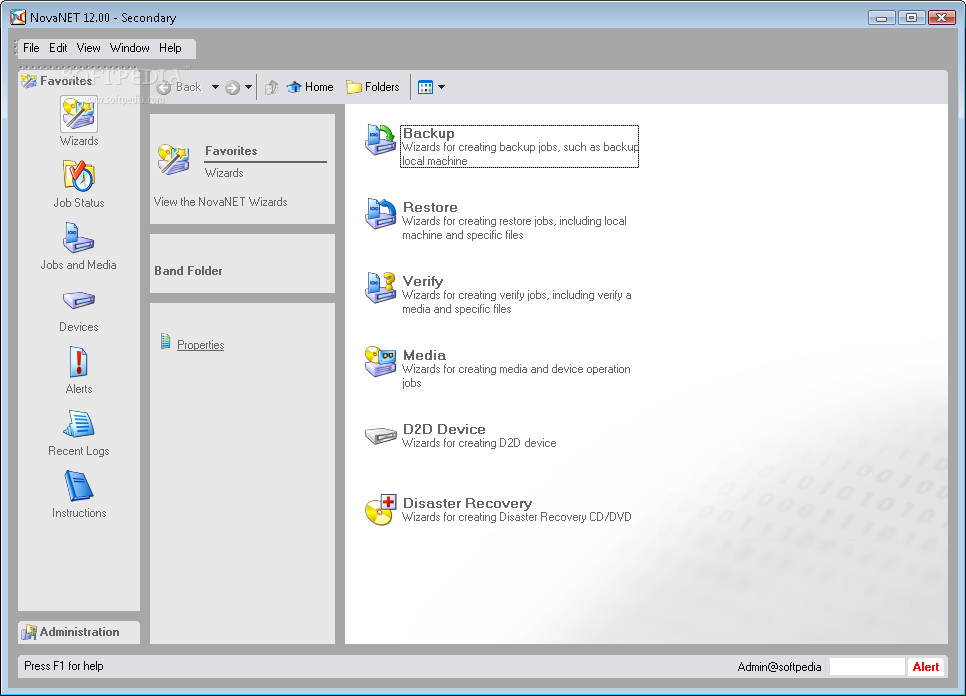Click the Properties link
The height and width of the screenshot is (696, 966).
point(200,345)
